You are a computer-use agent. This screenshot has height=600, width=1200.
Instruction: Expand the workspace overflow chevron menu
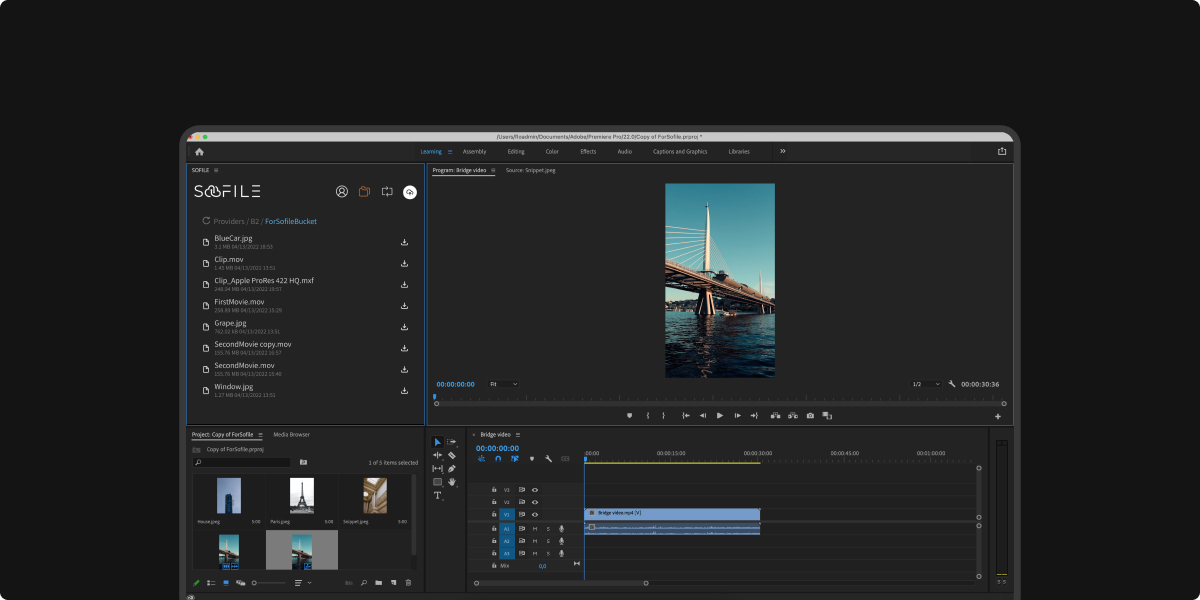click(782, 151)
